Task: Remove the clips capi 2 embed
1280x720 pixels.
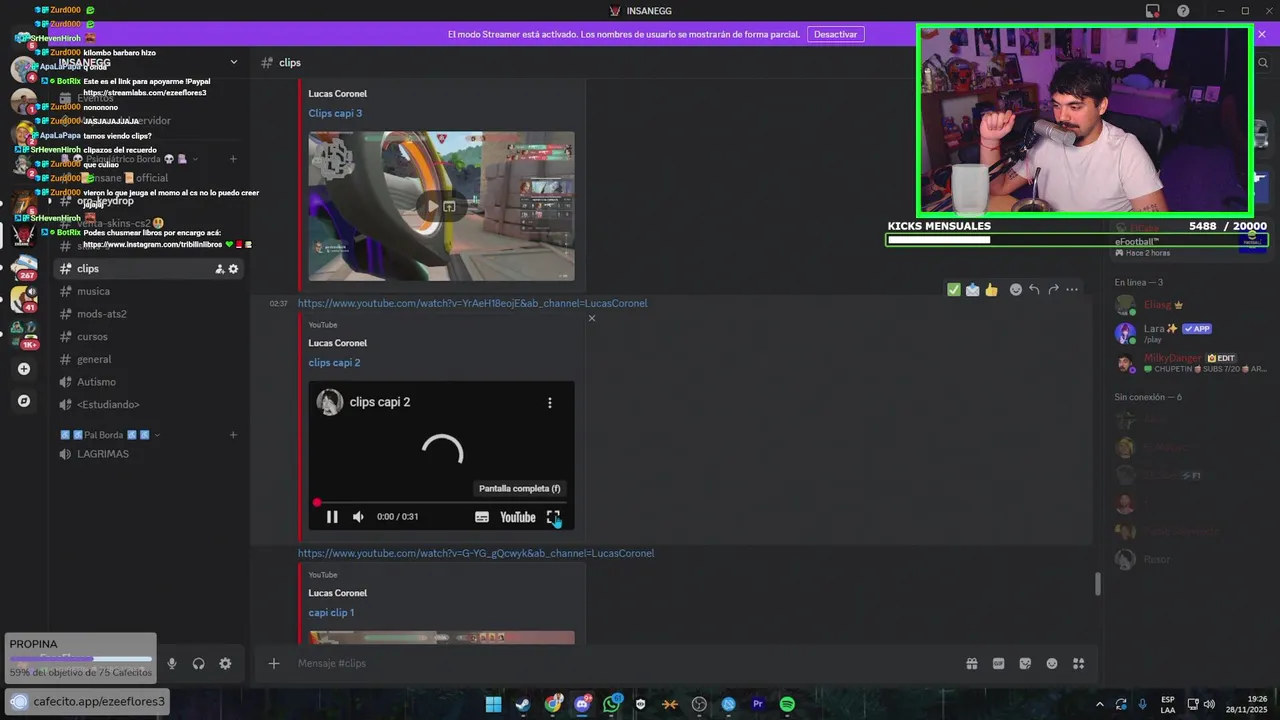Action: (x=591, y=318)
